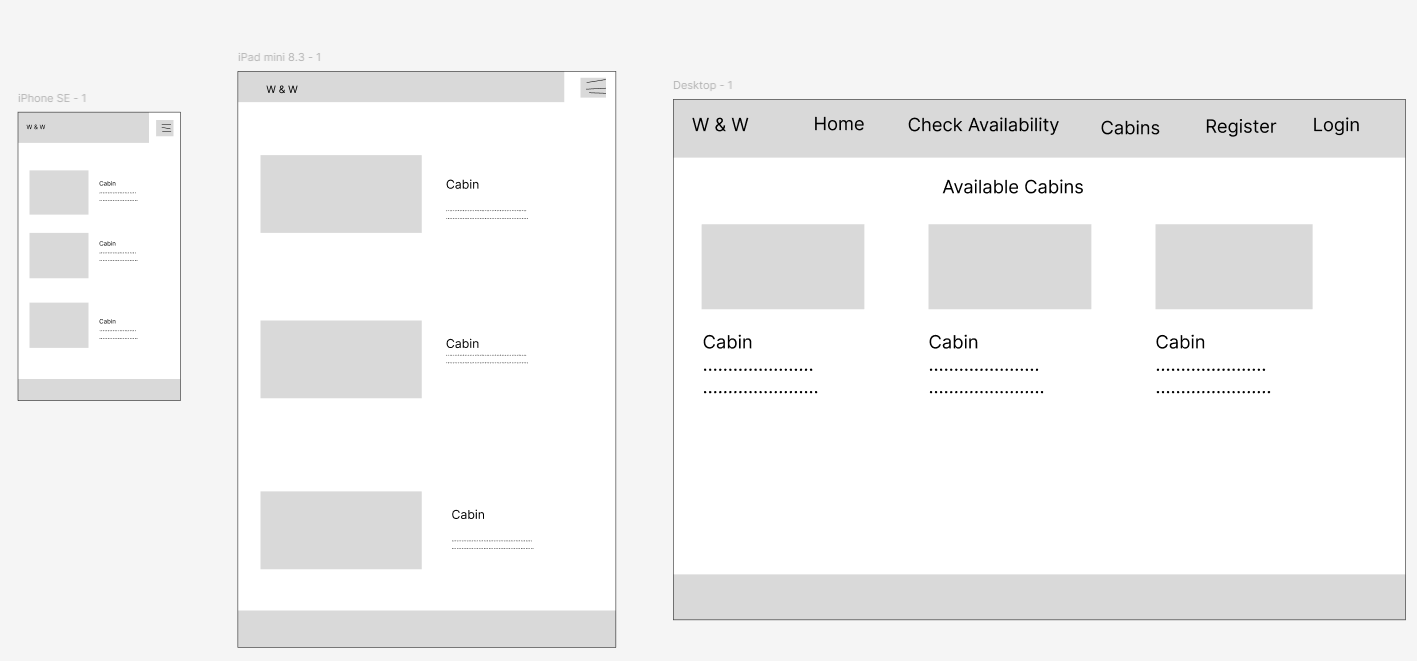Select the middle cabin image placeholder in iPad frame

point(341,359)
